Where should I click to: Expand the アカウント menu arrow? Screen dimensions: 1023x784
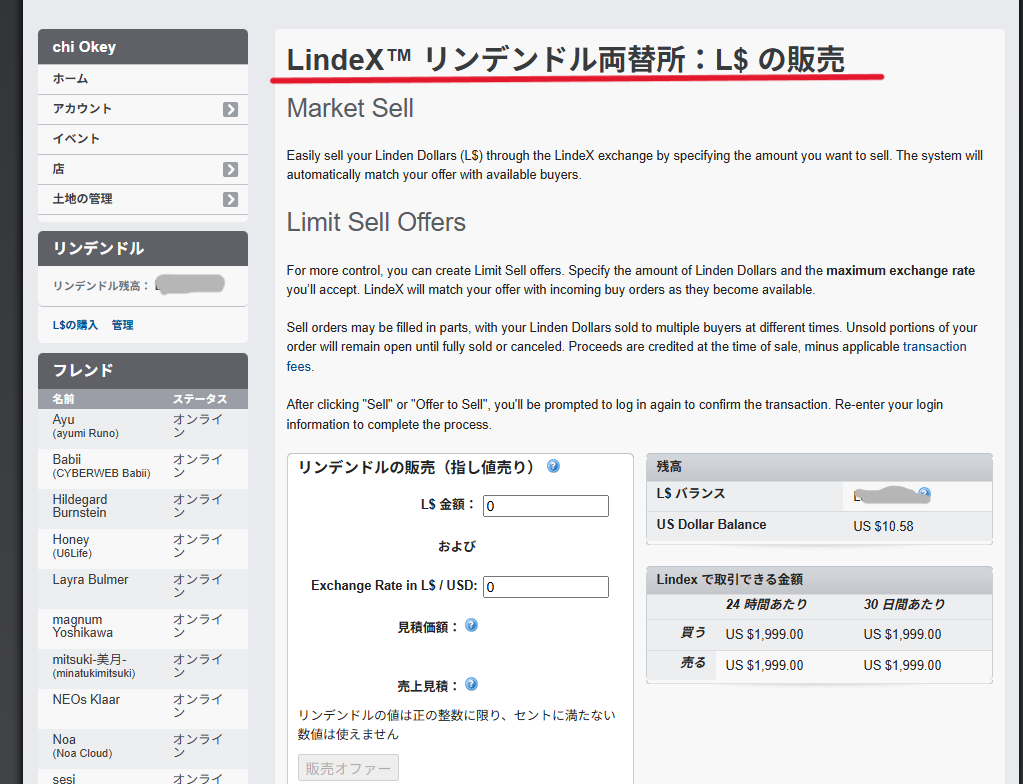click(x=230, y=109)
